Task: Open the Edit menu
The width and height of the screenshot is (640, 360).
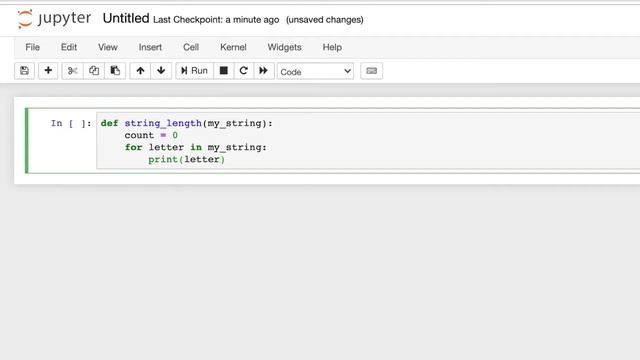Action: point(69,47)
